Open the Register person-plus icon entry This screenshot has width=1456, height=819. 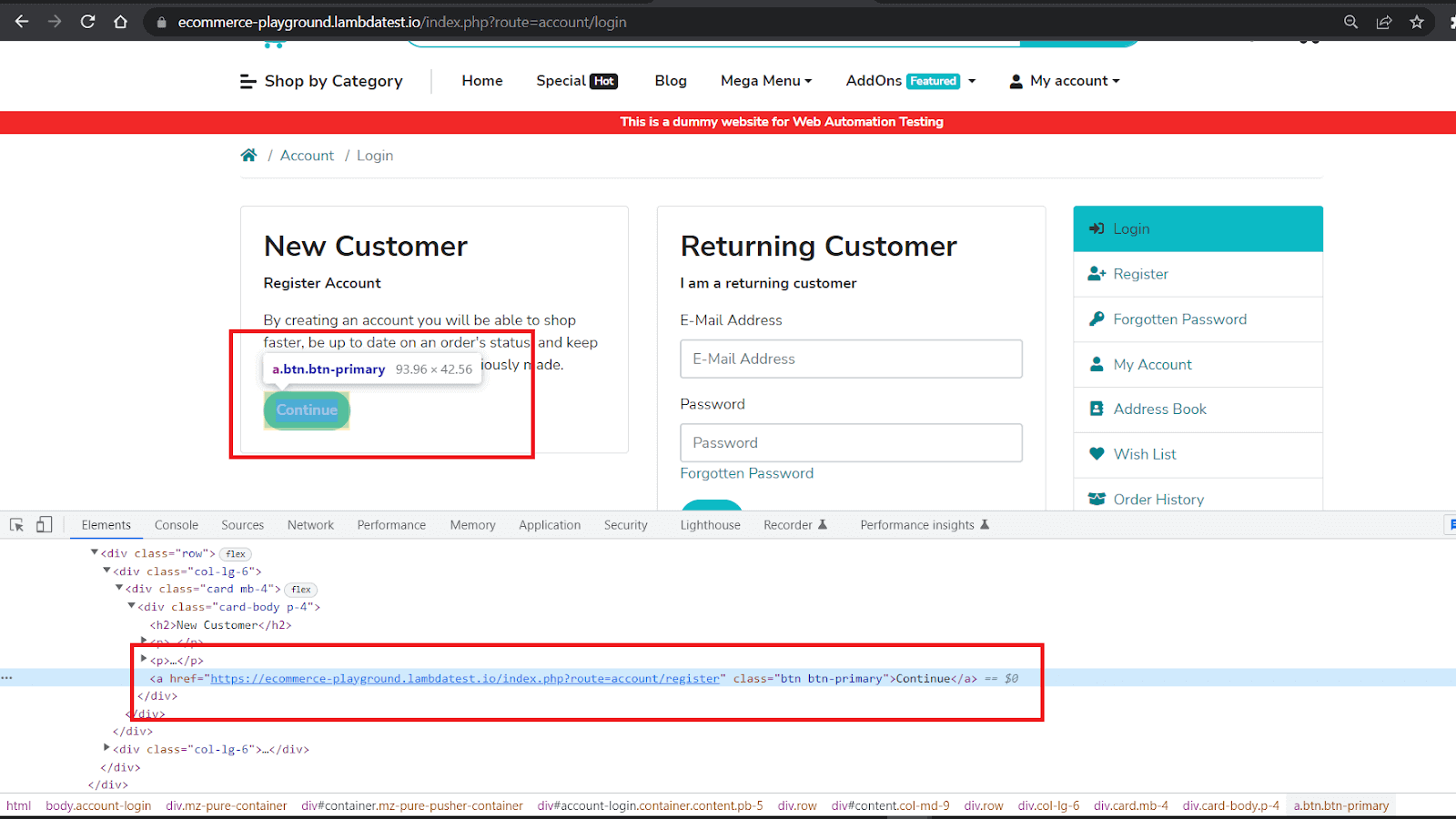tap(1097, 273)
